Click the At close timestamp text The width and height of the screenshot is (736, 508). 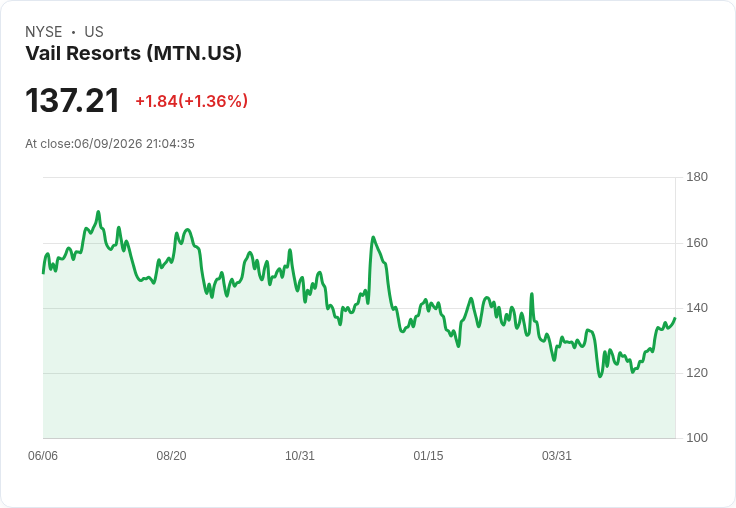(x=110, y=144)
